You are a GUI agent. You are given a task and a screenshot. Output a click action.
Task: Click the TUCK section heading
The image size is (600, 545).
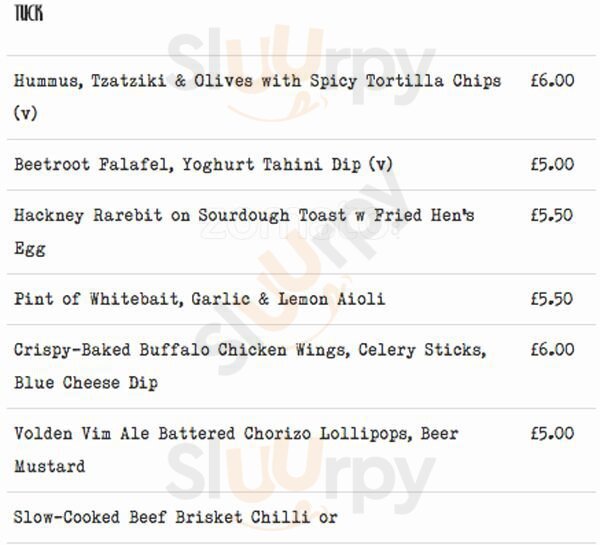(28, 14)
